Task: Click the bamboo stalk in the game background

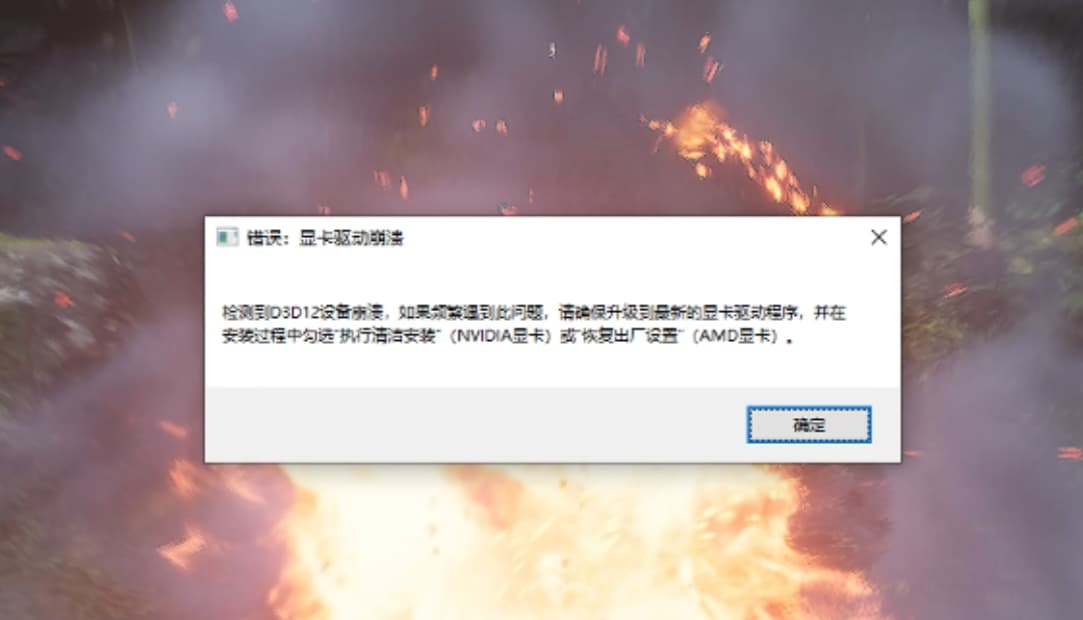Action: point(979,110)
